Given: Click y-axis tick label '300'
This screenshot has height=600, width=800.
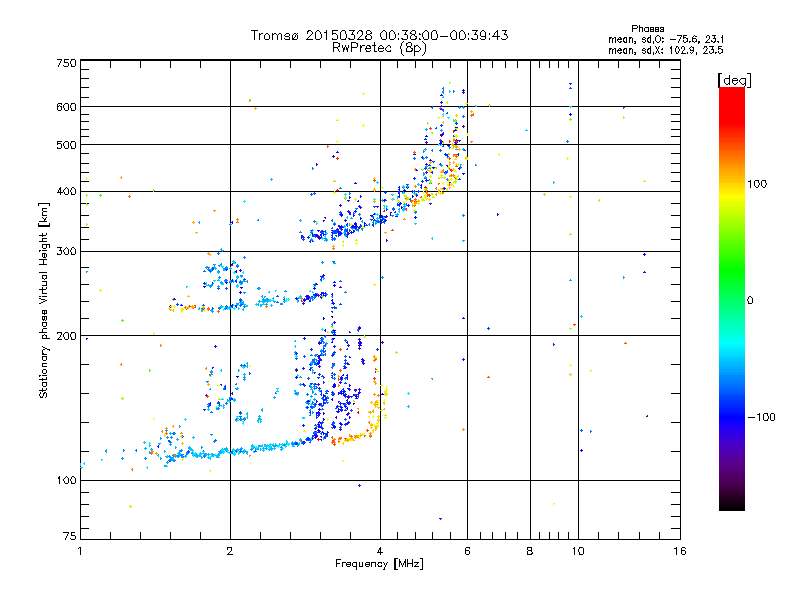Looking at the screenshot, I should click(66, 251).
